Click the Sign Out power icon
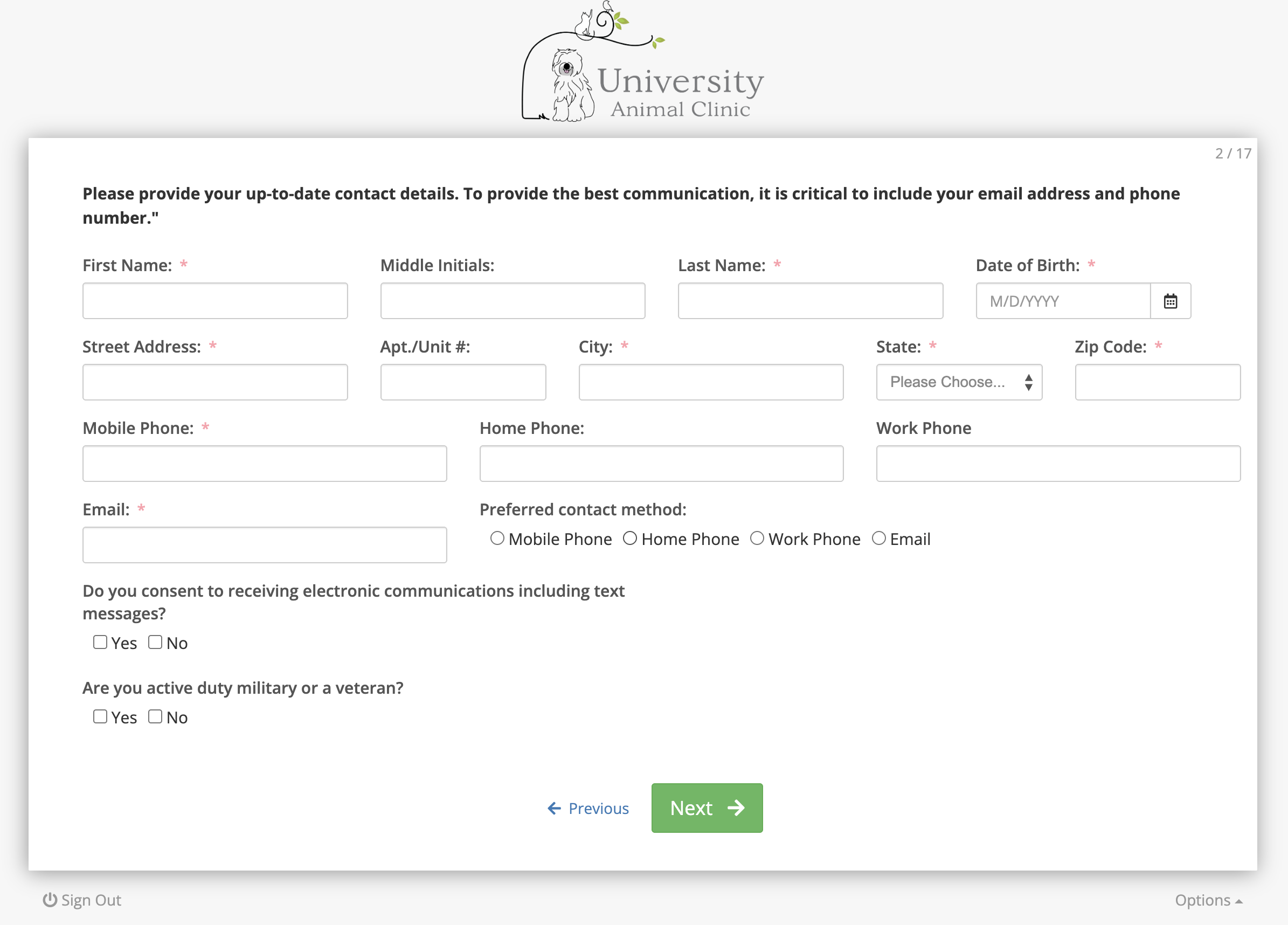The image size is (1288, 925). click(50, 900)
